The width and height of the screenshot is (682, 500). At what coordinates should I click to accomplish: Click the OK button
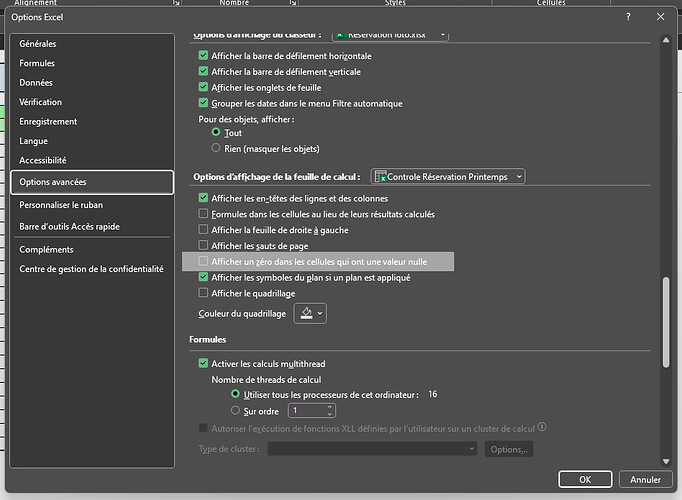585,480
